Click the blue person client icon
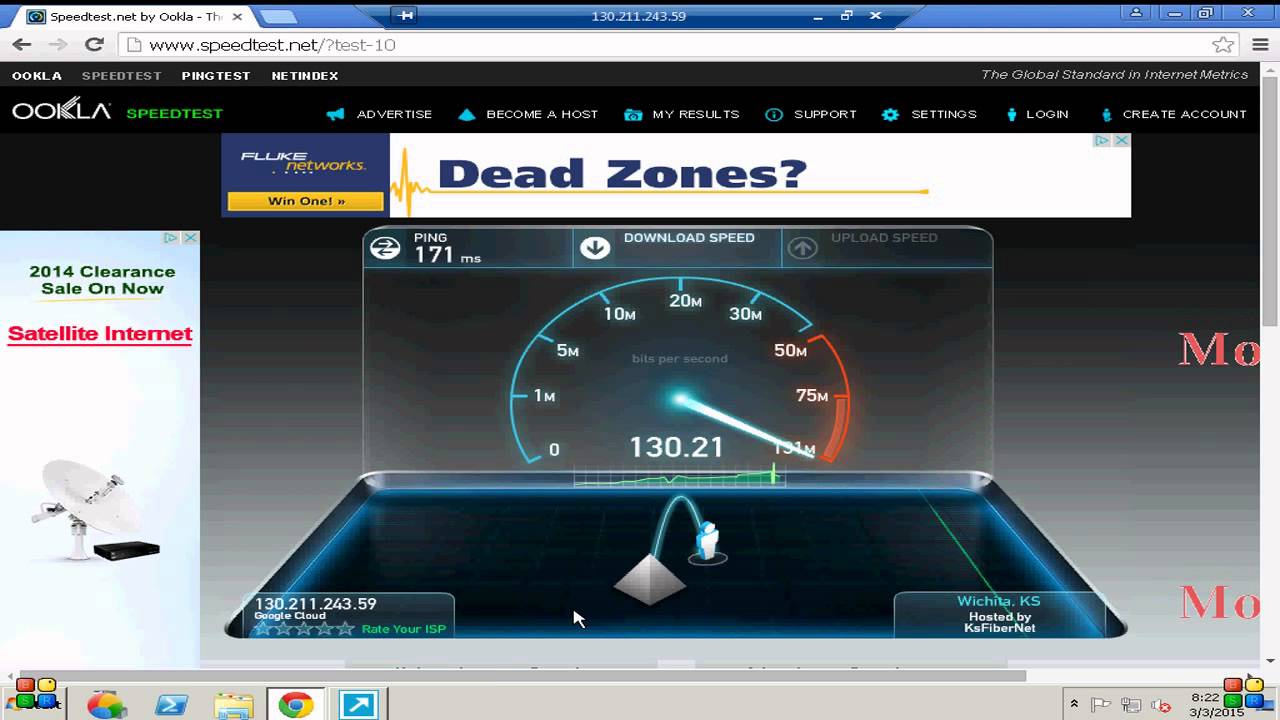The image size is (1280, 720). [708, 541]
